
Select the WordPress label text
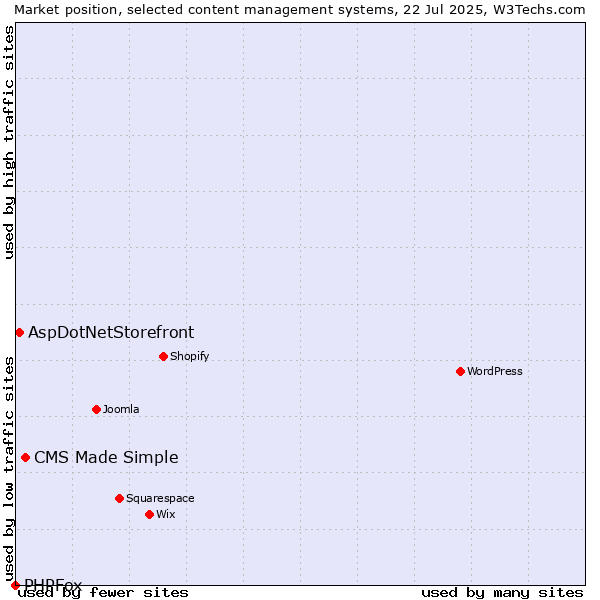[494, 371]
